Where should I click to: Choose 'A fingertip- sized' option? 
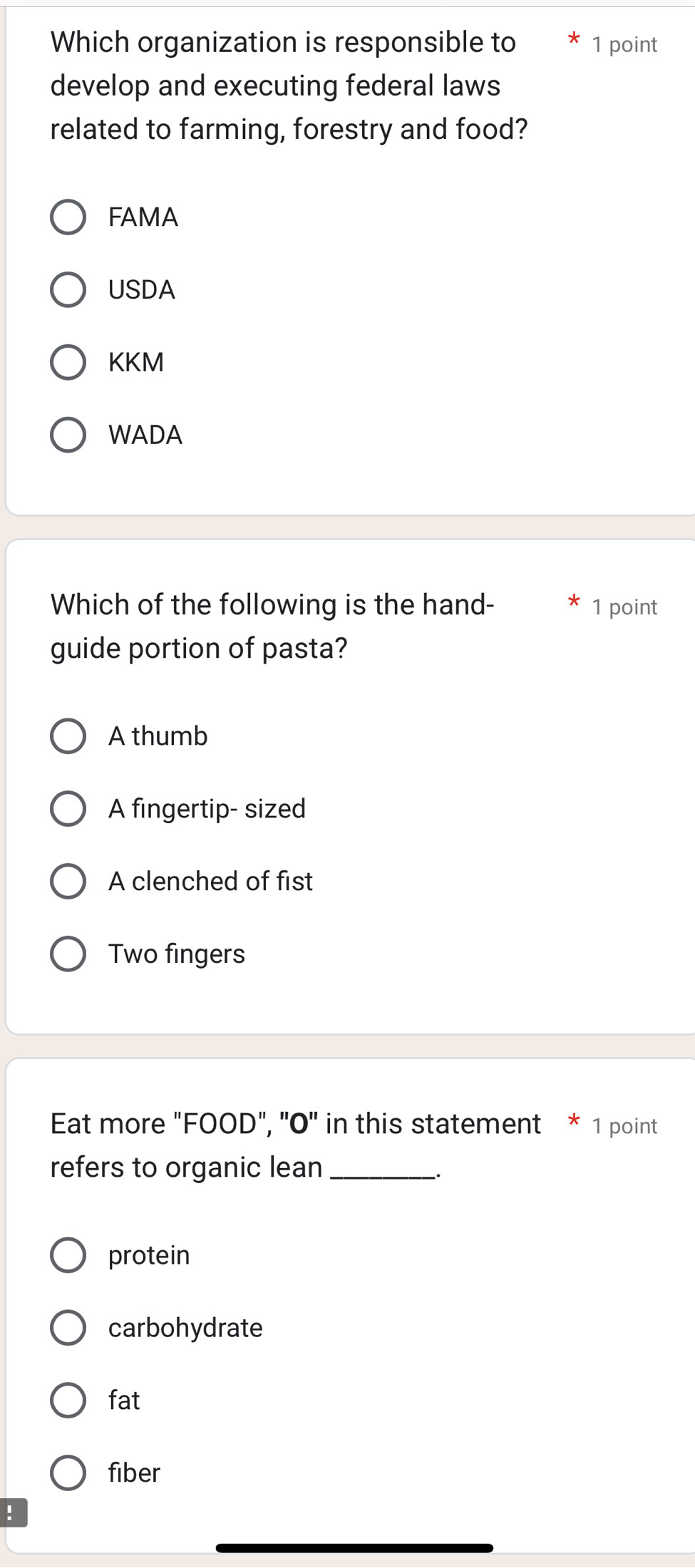tap(68, 808)
